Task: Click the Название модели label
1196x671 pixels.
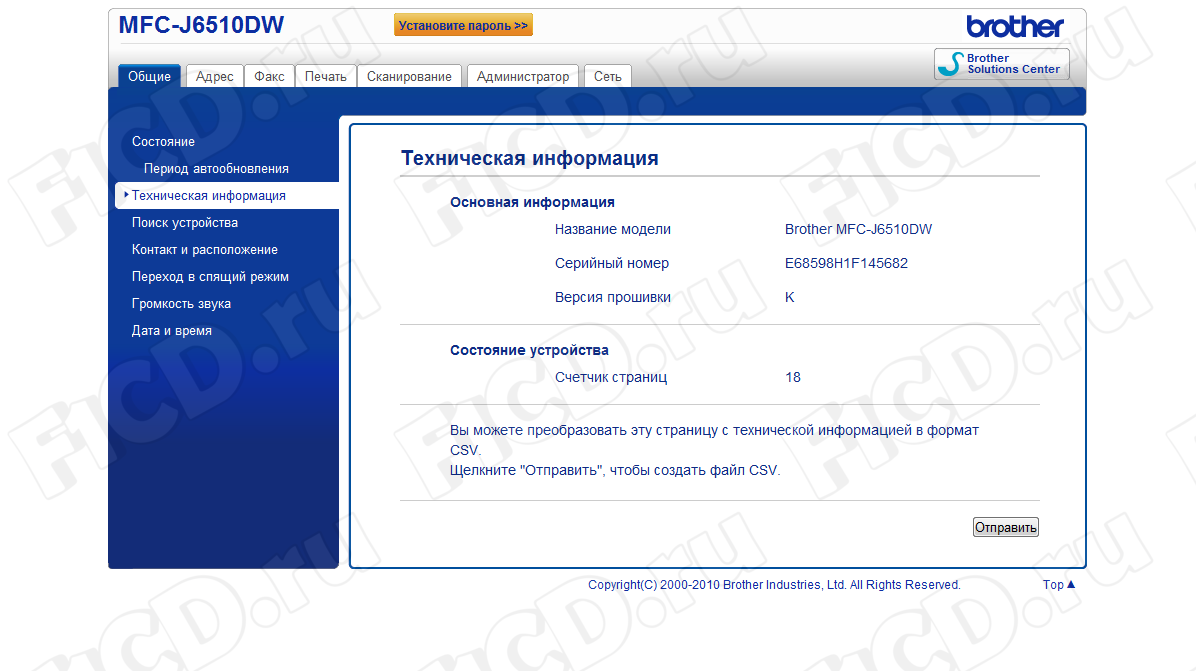Action: pyautogui.click(x=612, y=230)
